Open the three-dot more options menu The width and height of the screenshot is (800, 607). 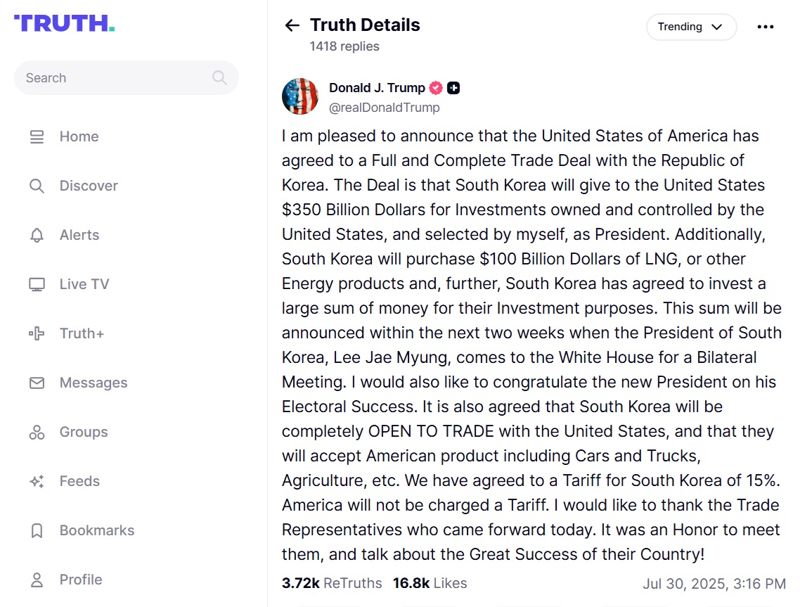click(765, 27)
